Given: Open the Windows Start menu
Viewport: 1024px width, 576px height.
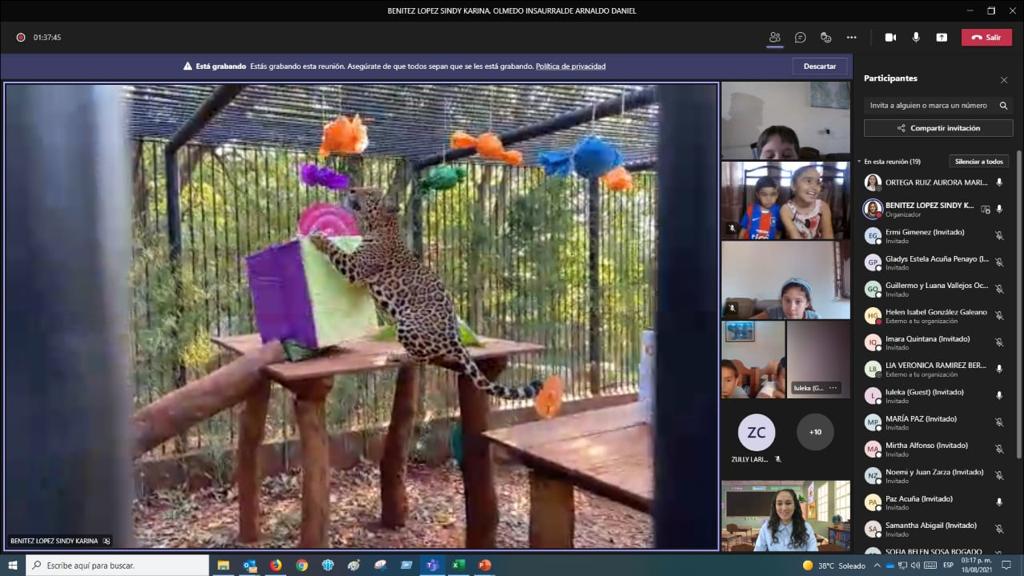Looking at the screenshot, I should [12, 565].
